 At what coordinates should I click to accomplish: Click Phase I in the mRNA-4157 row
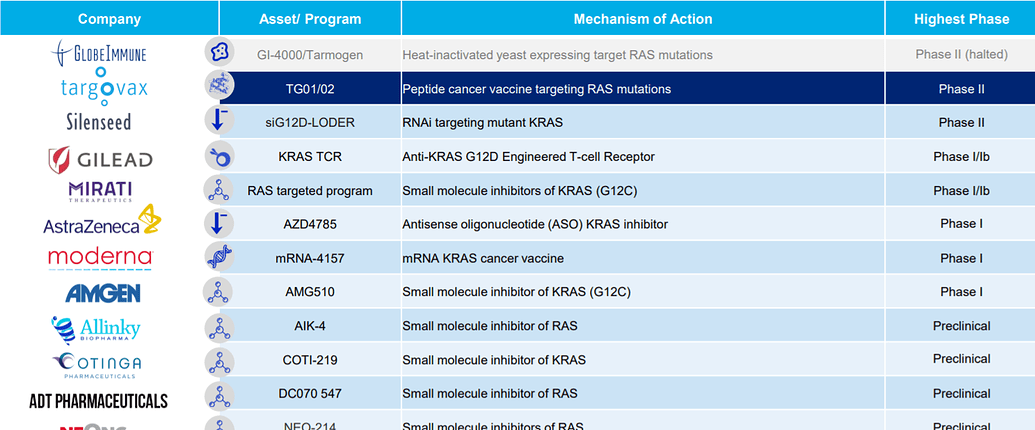click(962, 258)
